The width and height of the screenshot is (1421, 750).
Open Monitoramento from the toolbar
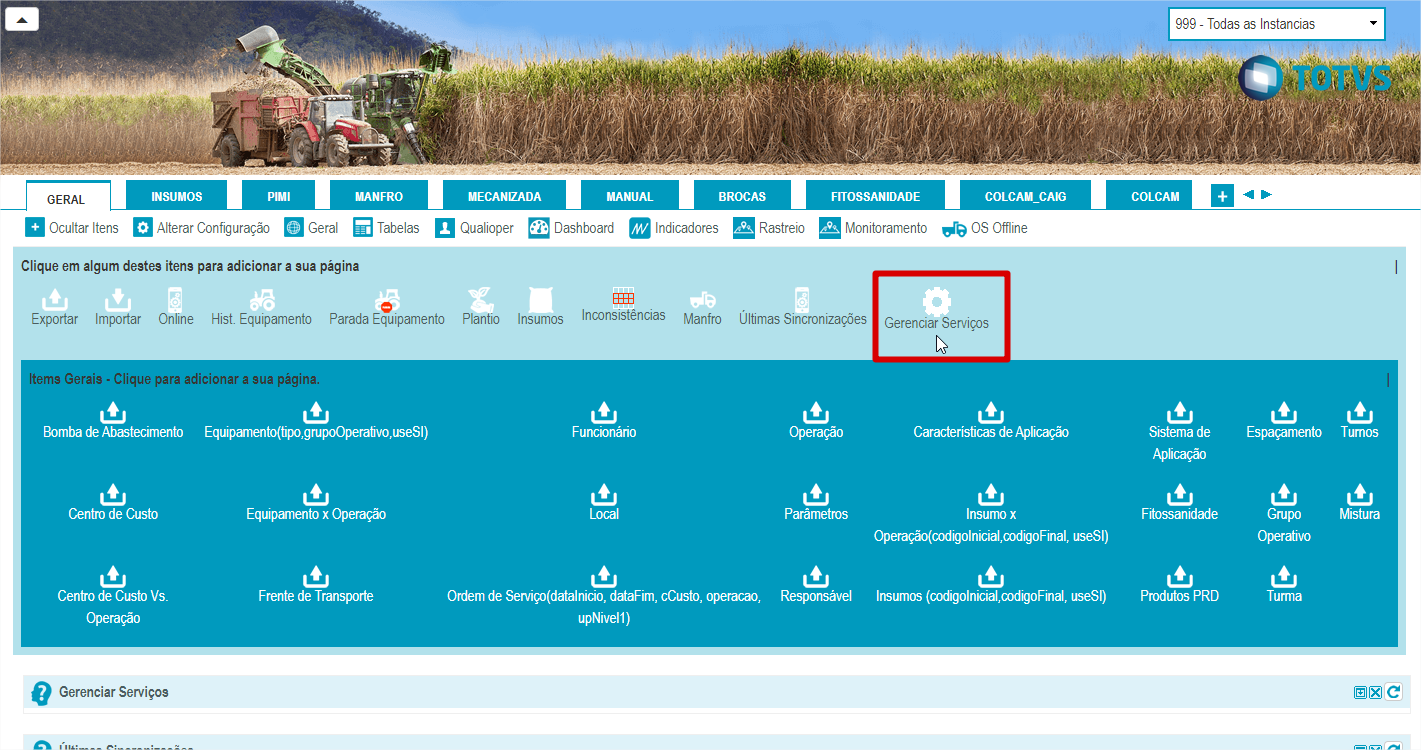pyautogui.click(x=873, y=228)
